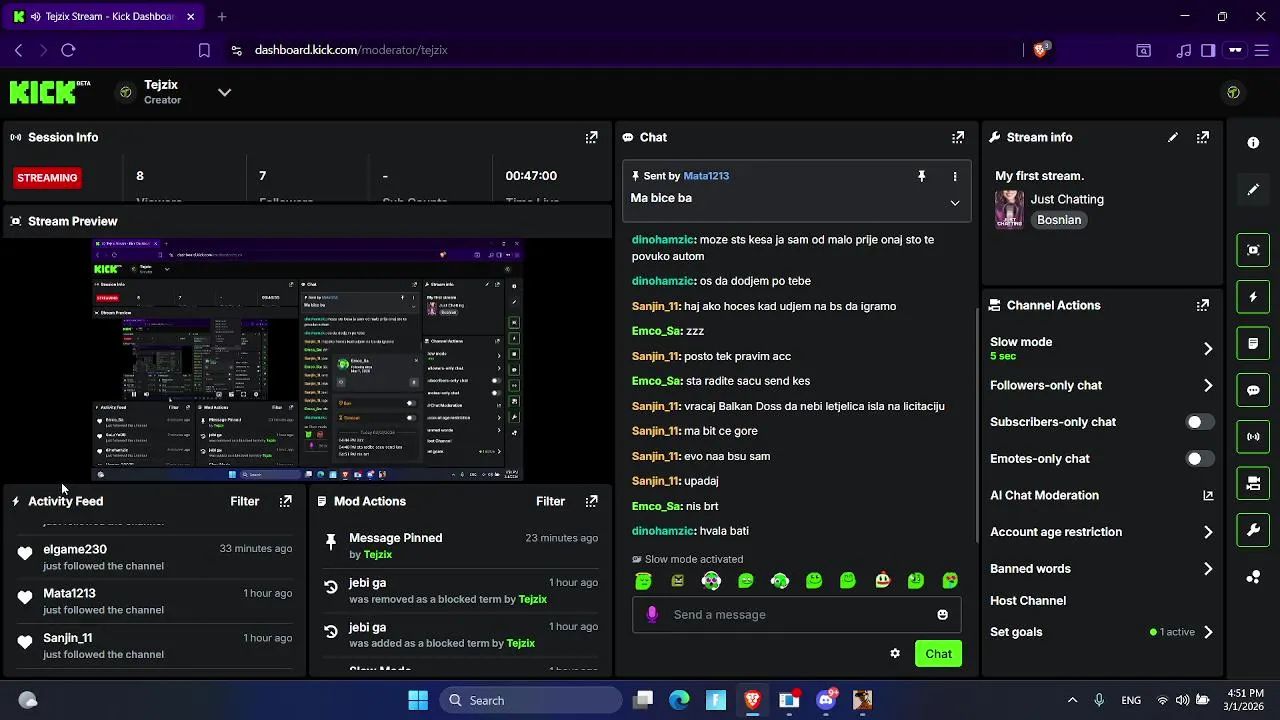Open Activity Feed Filter

245,501
